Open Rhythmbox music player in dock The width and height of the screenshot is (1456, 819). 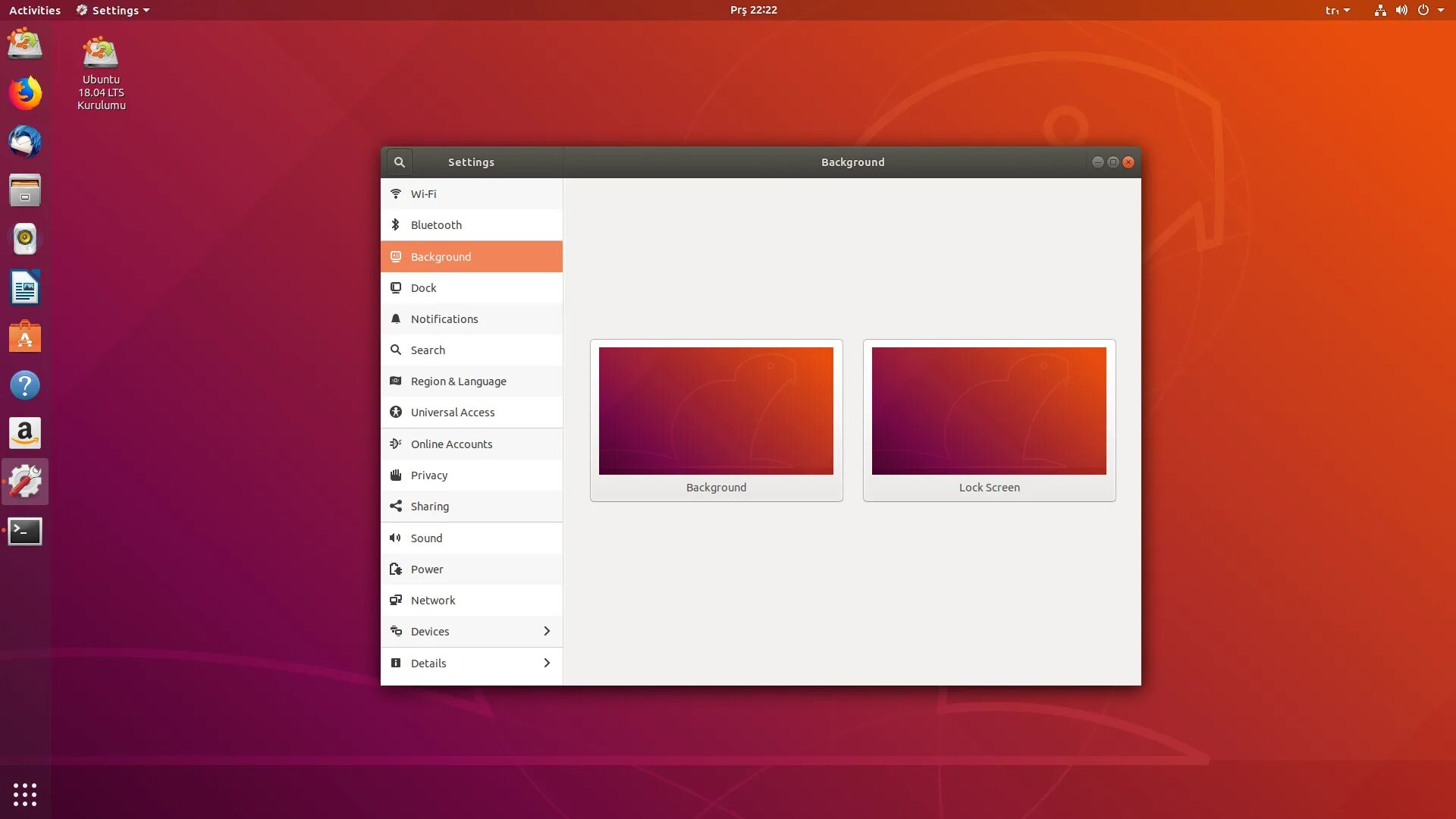[25, 239]
